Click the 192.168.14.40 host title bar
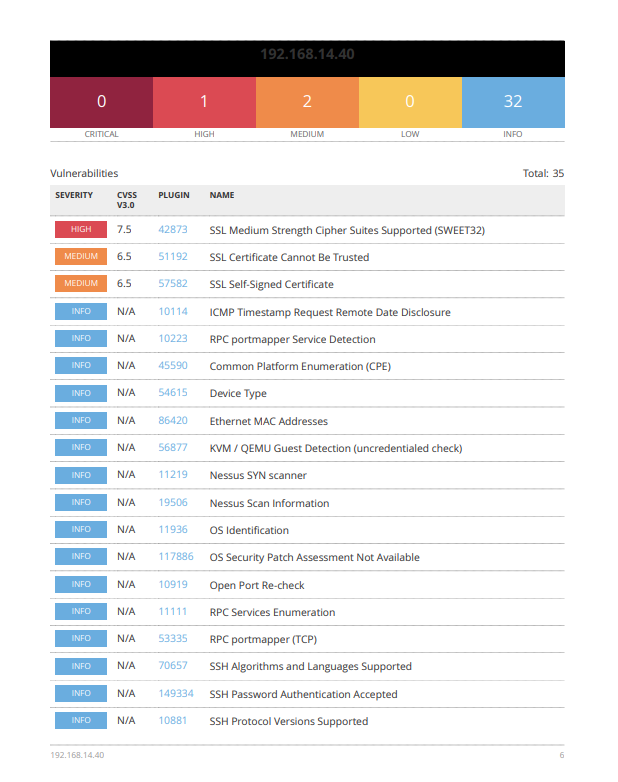 coord(307,54)
